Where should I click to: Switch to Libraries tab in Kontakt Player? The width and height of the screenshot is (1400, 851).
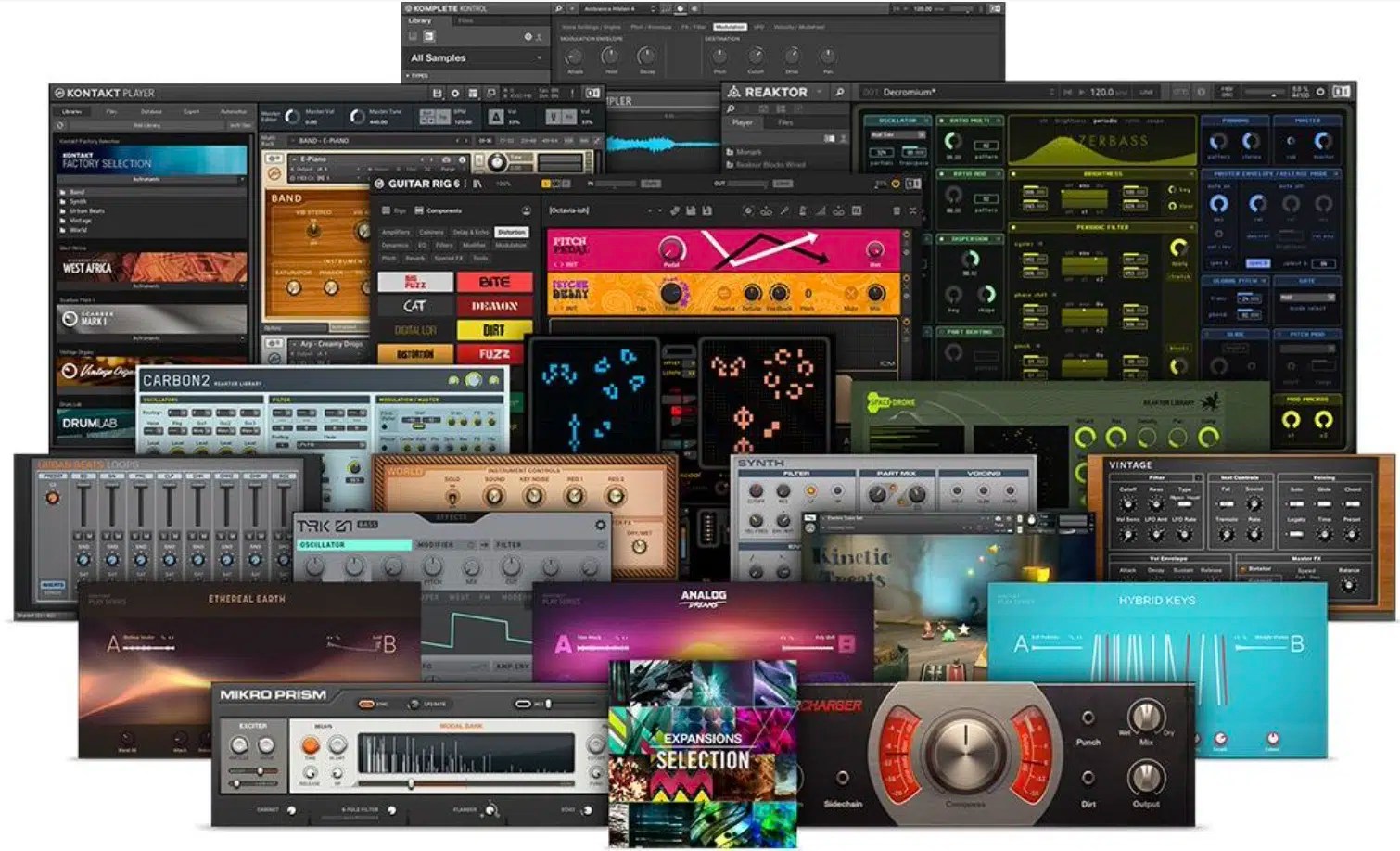tap(71, 111)
